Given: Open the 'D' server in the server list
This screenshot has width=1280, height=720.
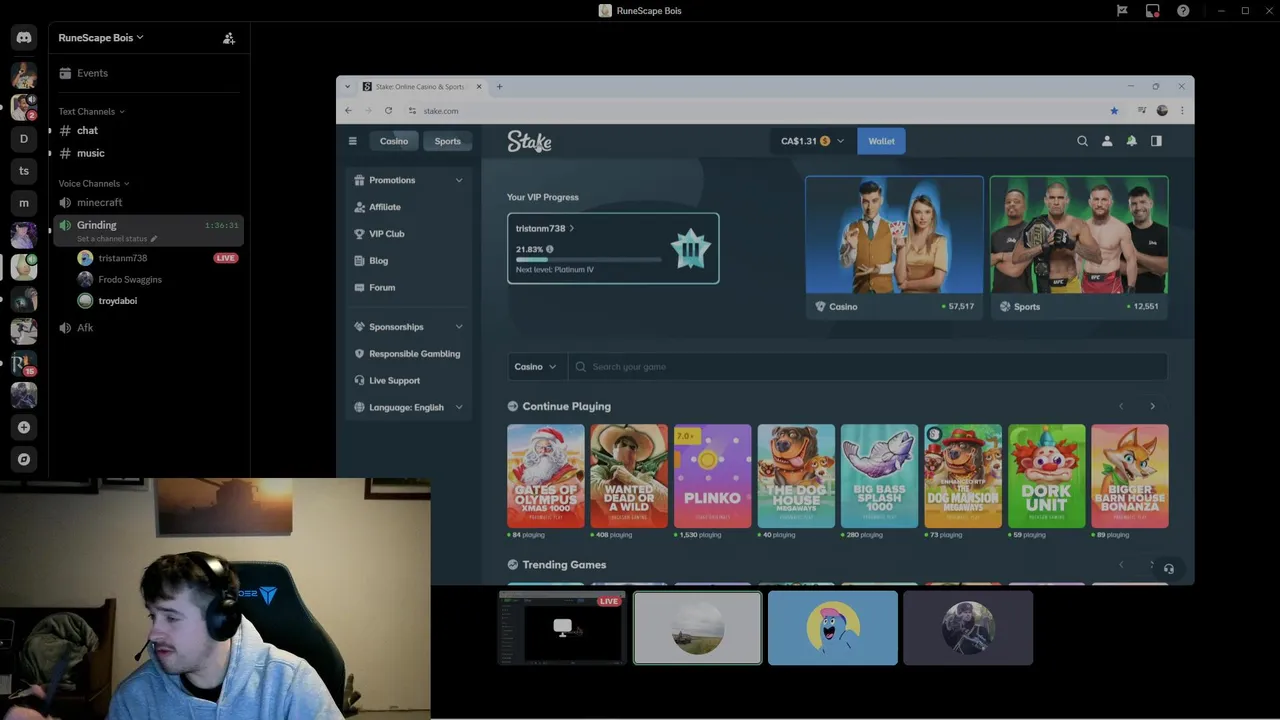Looking at the screenshot, I should pyautogui.click(x=24, y=139).
